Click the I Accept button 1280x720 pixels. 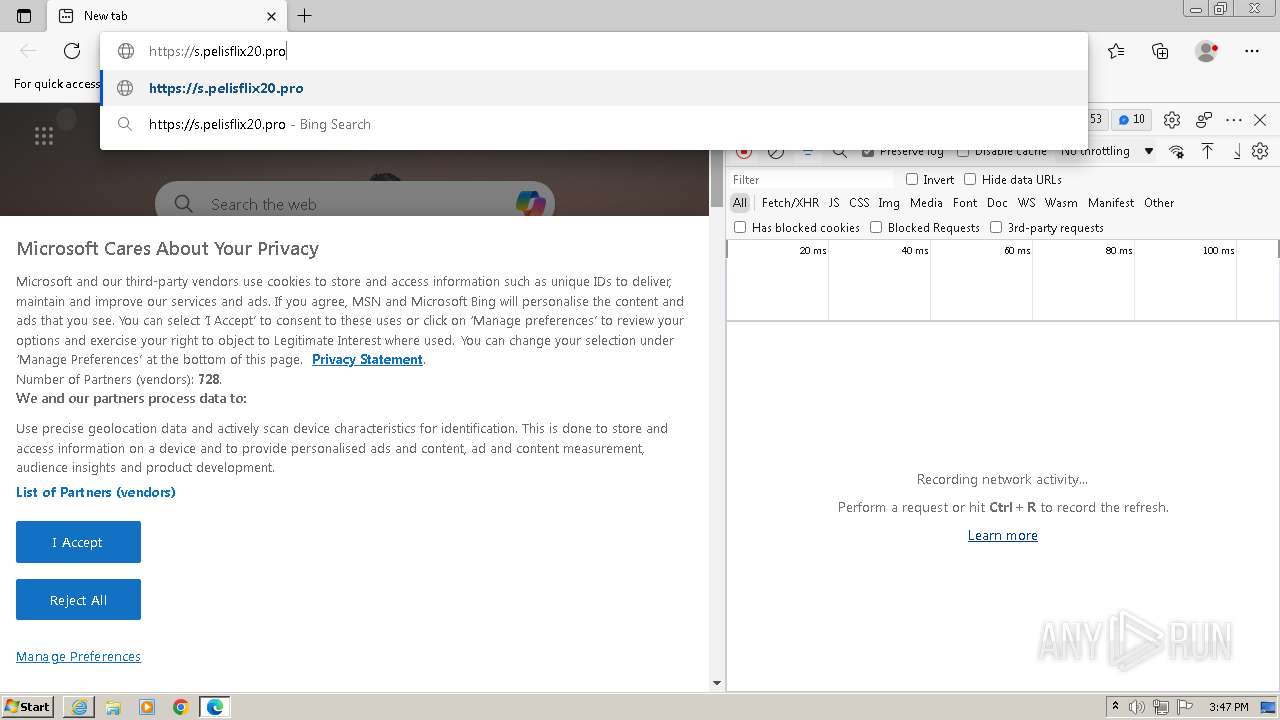(78, 542)
